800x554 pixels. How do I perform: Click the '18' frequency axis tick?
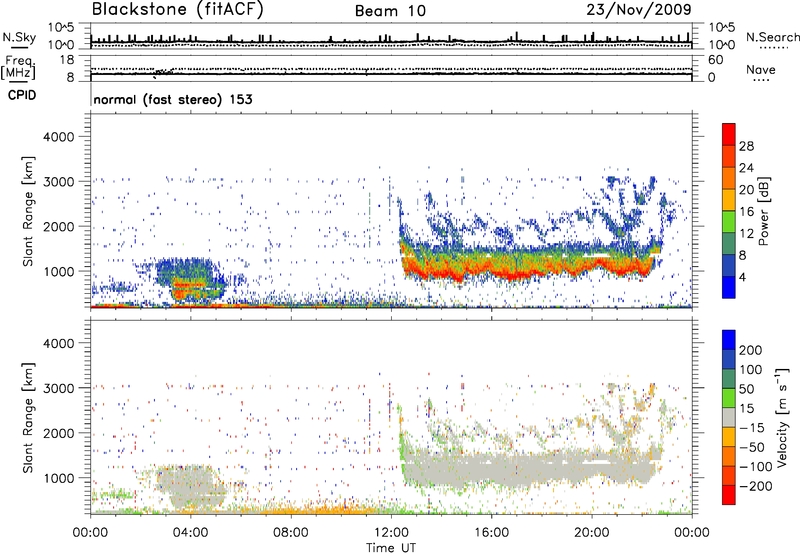pyautogui.click(x=67, y=59)
